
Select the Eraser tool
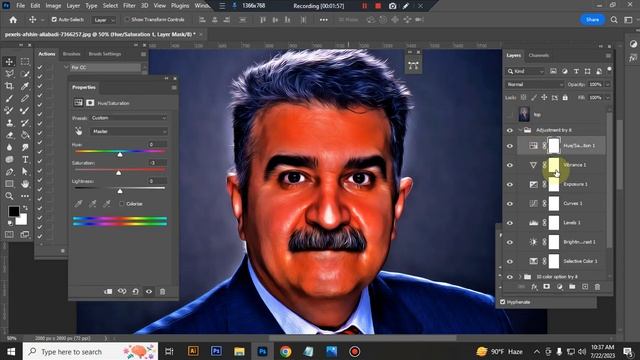pyautogui.click(x=9, y=135)
